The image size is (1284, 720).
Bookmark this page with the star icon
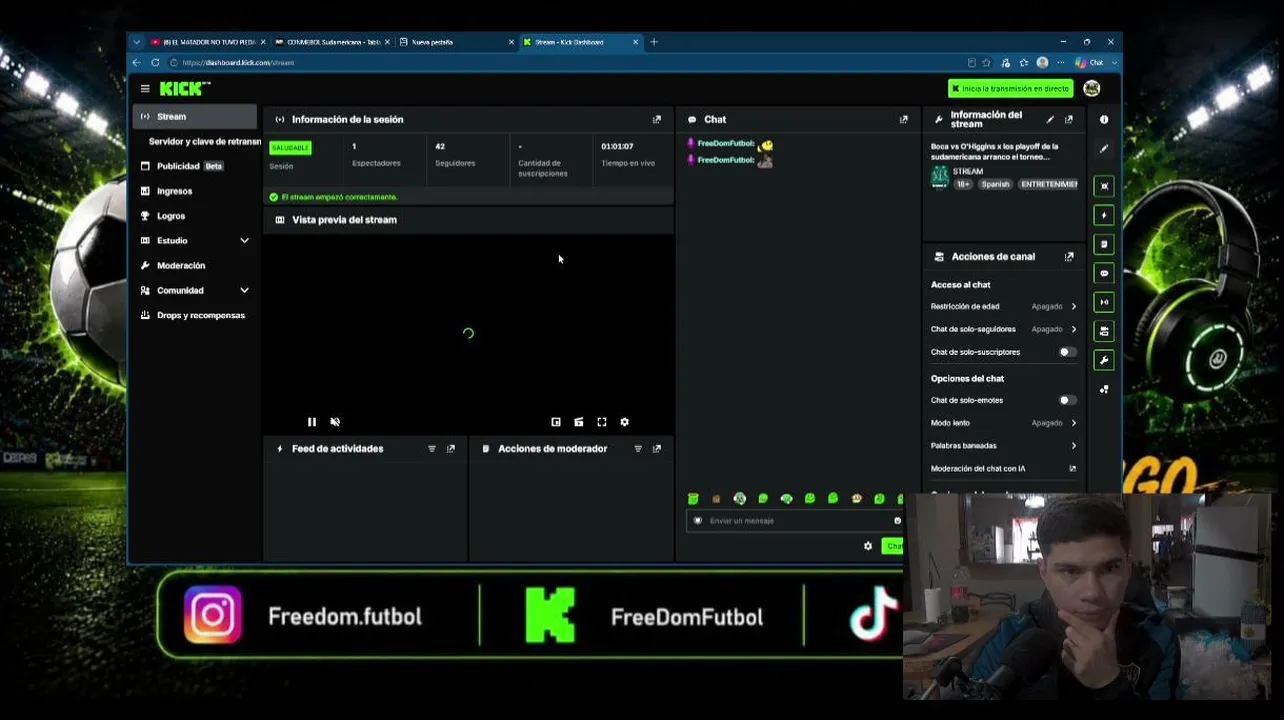[987, 63]
